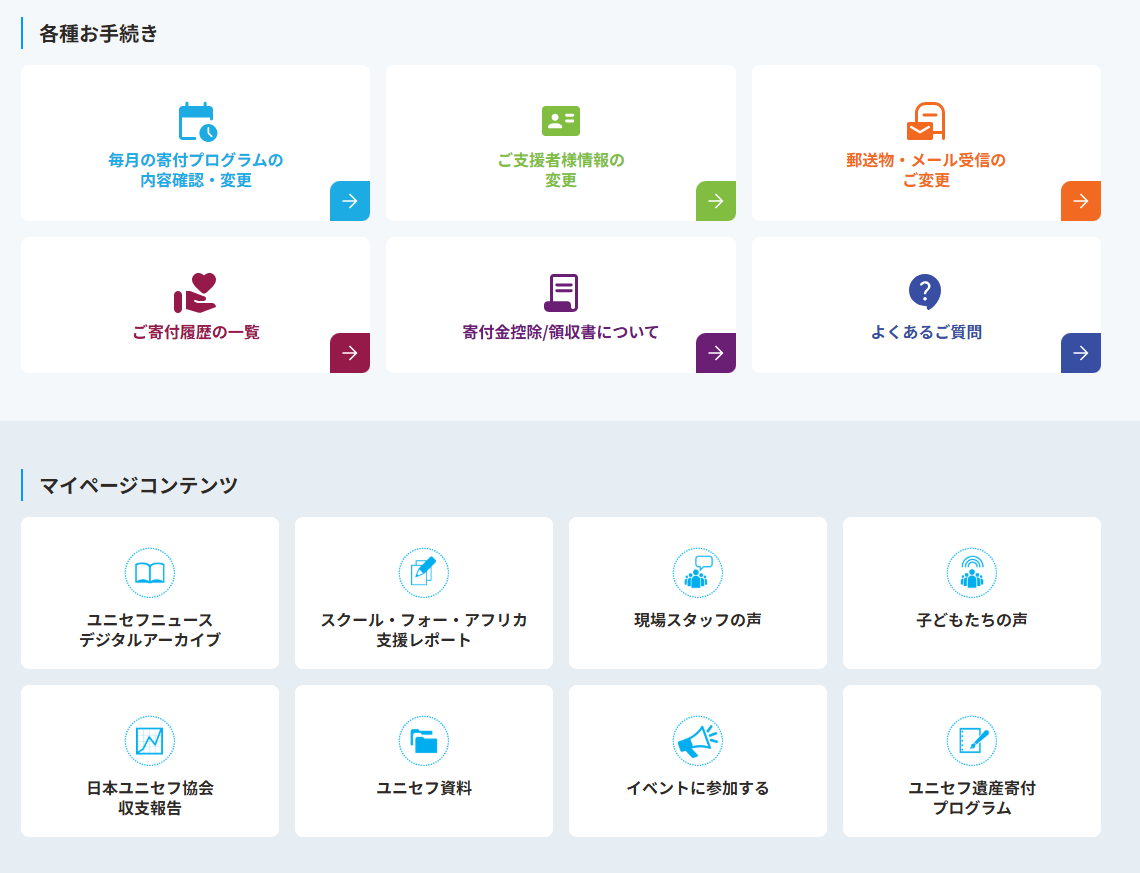
Task: Click the calendar icon for monthly donation program
Action: click(197, 122)
